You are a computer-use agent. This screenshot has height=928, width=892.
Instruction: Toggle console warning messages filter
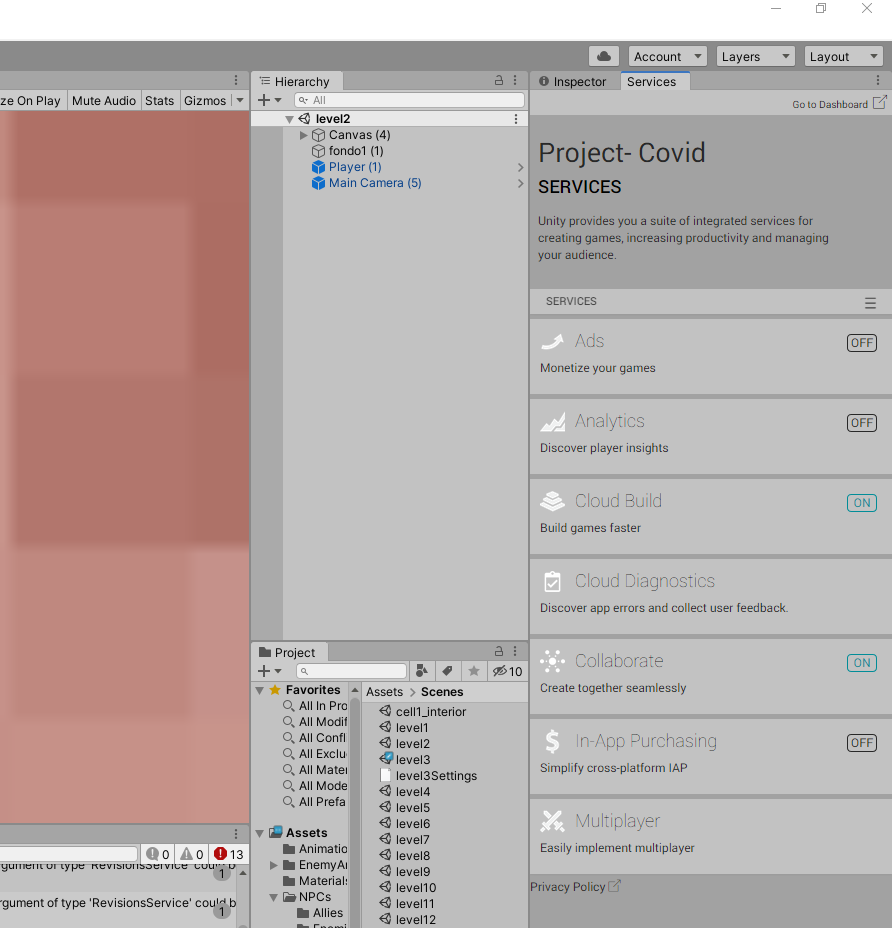(x=192, y=853)
